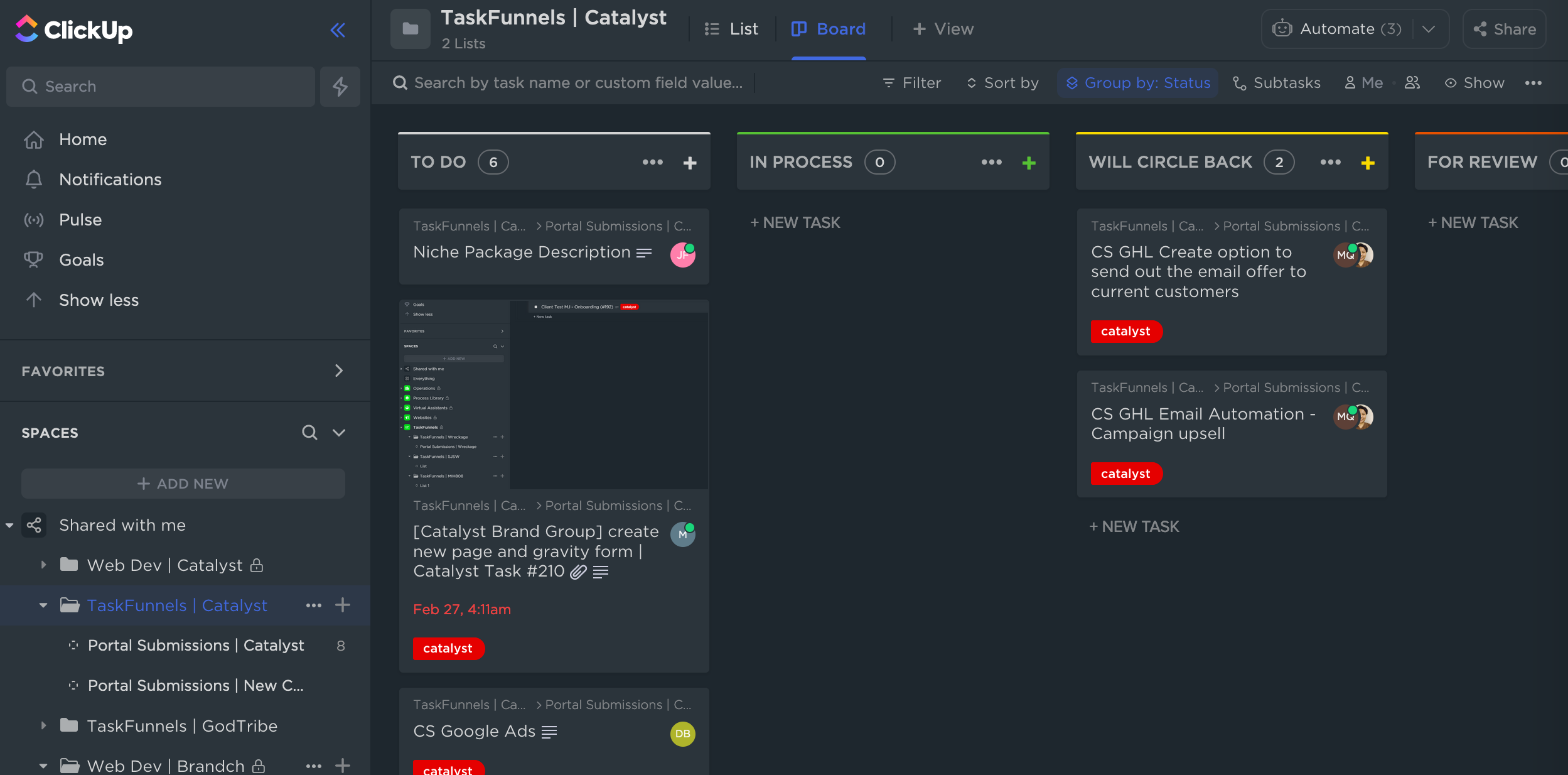Click the red catalyst tag on CS Google Ads
Screen dimensions: 1568x775
[x=448, y=769]
